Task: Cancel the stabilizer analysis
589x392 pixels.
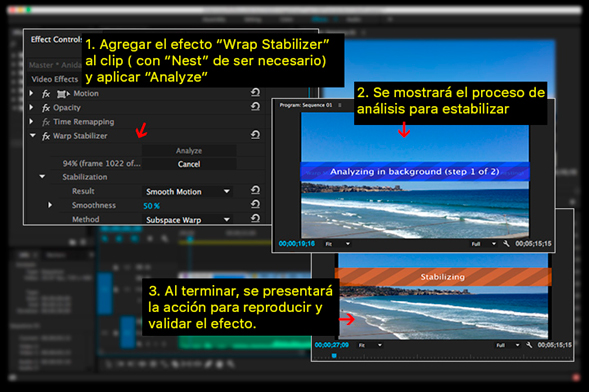Action: tap(189, 164)
